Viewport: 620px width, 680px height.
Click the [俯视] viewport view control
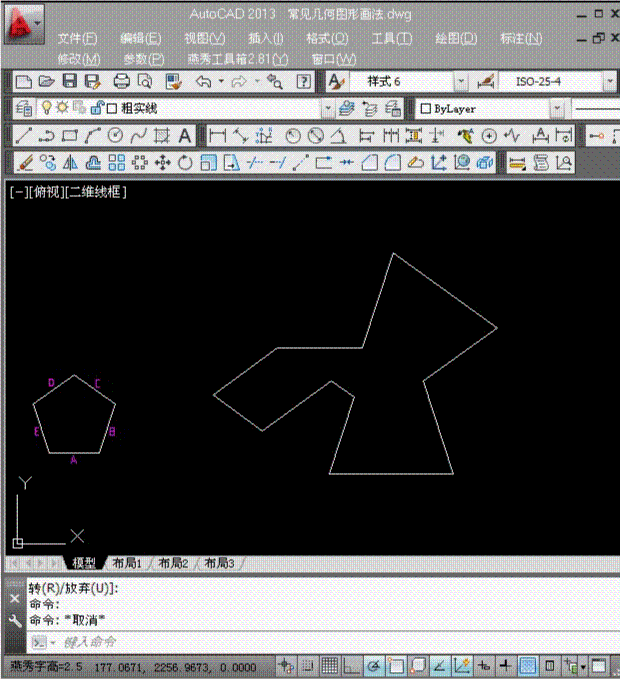46,192
